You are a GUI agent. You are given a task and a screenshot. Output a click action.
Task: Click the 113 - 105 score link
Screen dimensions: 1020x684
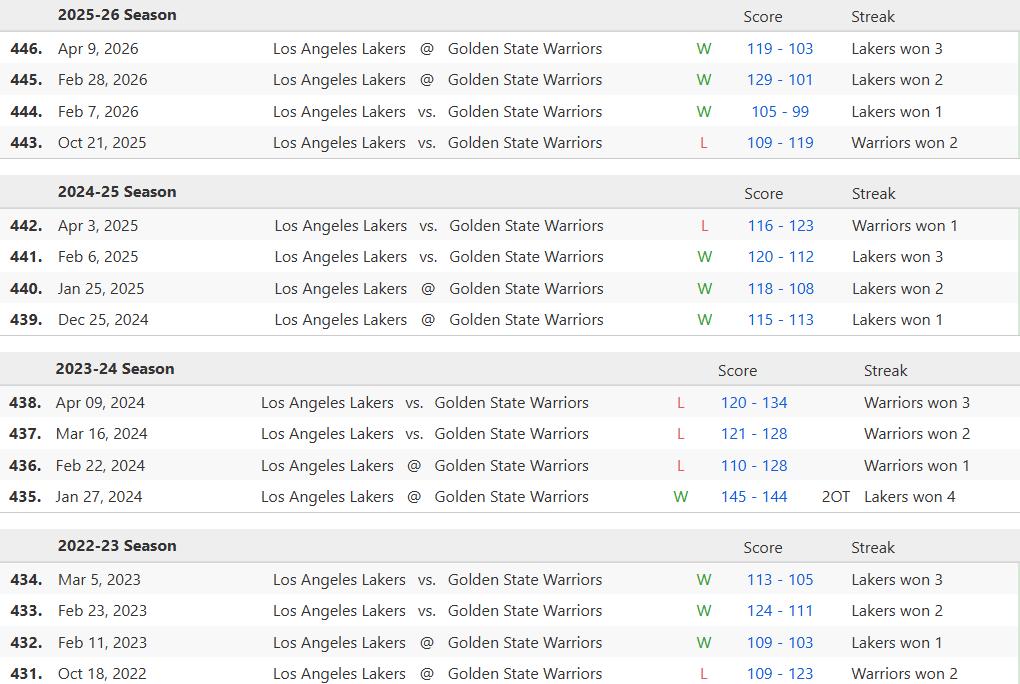coord(779,580)
